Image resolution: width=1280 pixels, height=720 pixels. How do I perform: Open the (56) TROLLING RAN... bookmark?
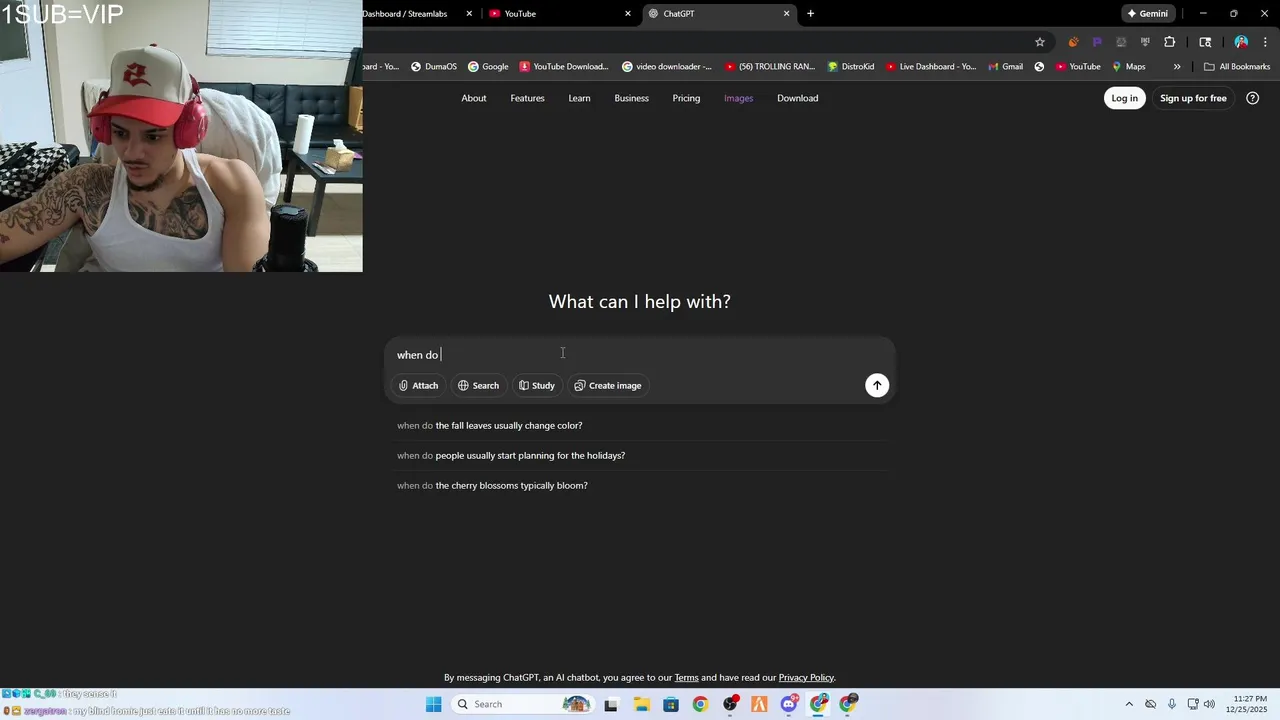[771, 67]
